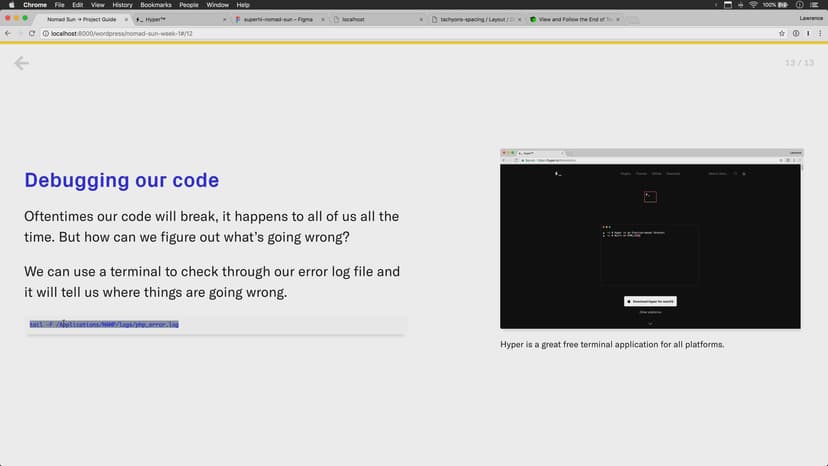Open the Bookmarks menu
This screenshot has height=466, width=828.
pos(156,5)
